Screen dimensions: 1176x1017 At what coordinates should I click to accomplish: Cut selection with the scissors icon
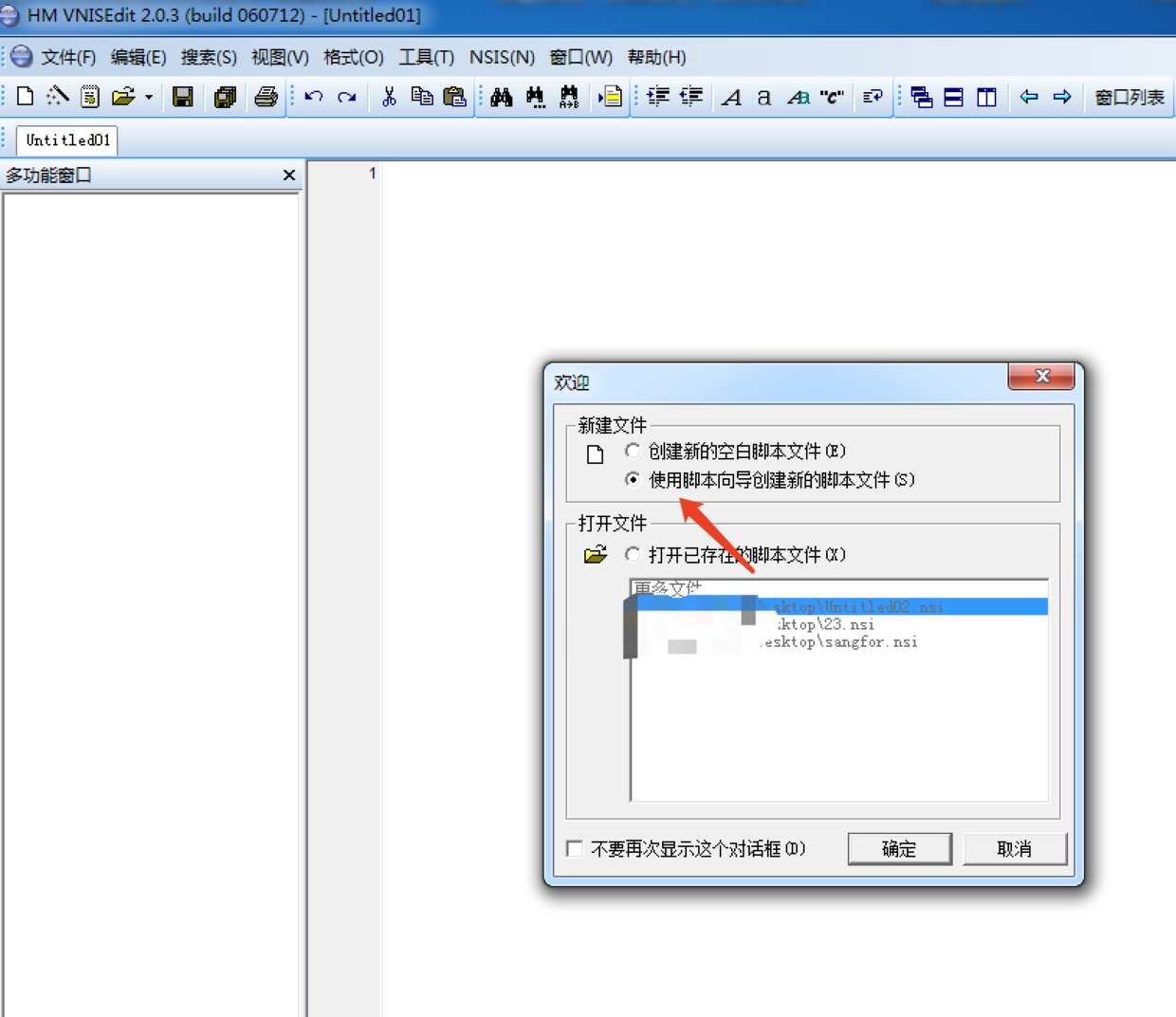coord(389,96)
